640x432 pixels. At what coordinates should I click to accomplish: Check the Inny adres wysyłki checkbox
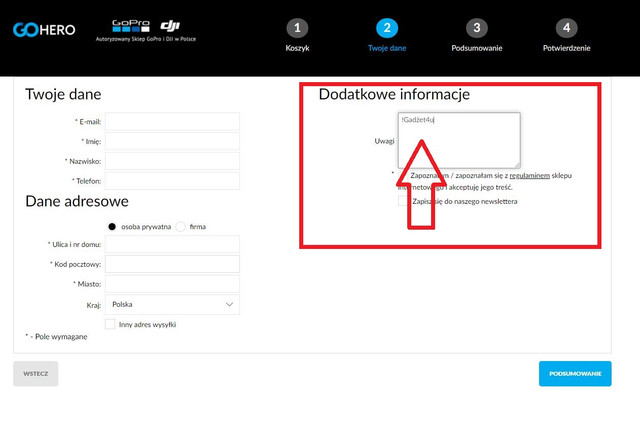(110, 324)
